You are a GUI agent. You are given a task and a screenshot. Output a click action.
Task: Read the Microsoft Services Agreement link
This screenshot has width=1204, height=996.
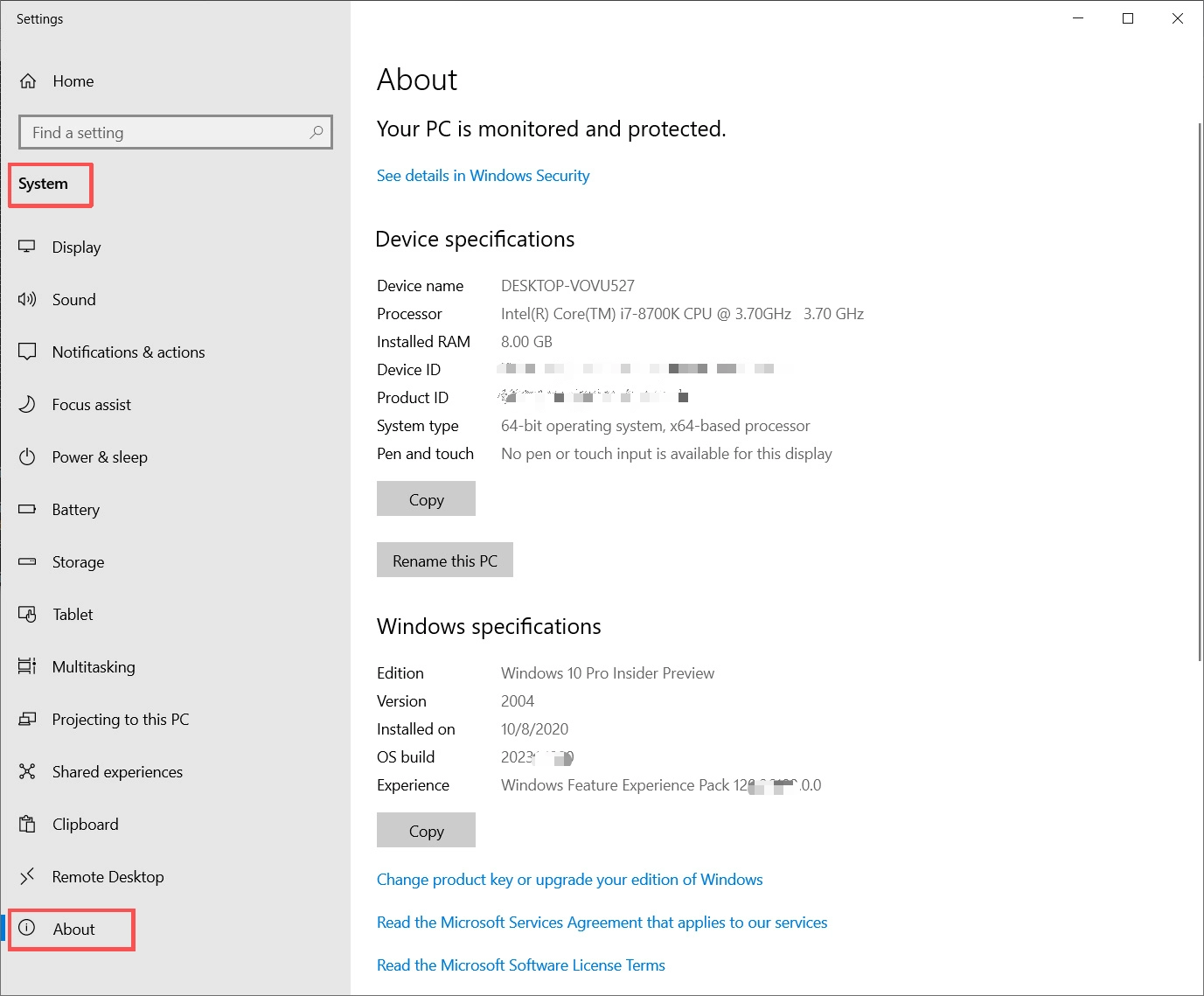coord(602,923)
